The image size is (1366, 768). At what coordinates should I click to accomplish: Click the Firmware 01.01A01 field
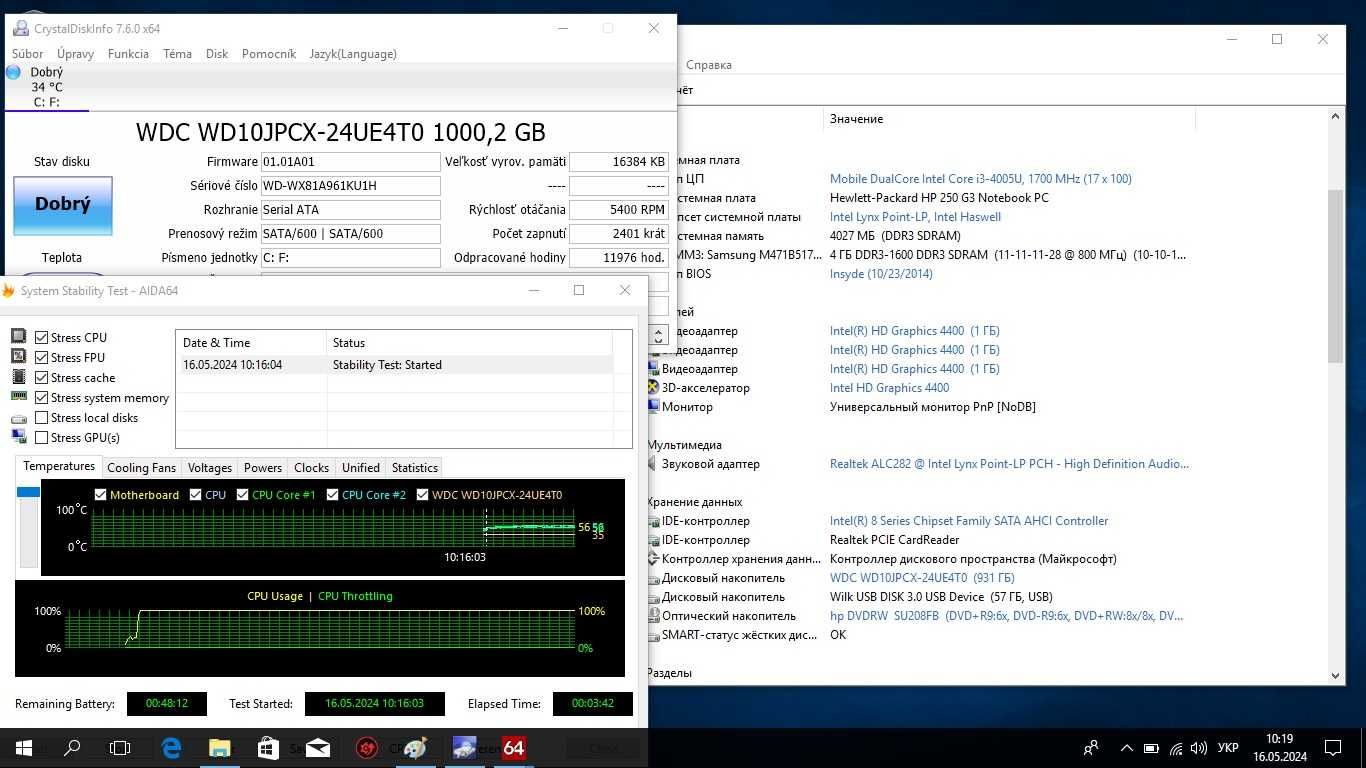(350, 162)
